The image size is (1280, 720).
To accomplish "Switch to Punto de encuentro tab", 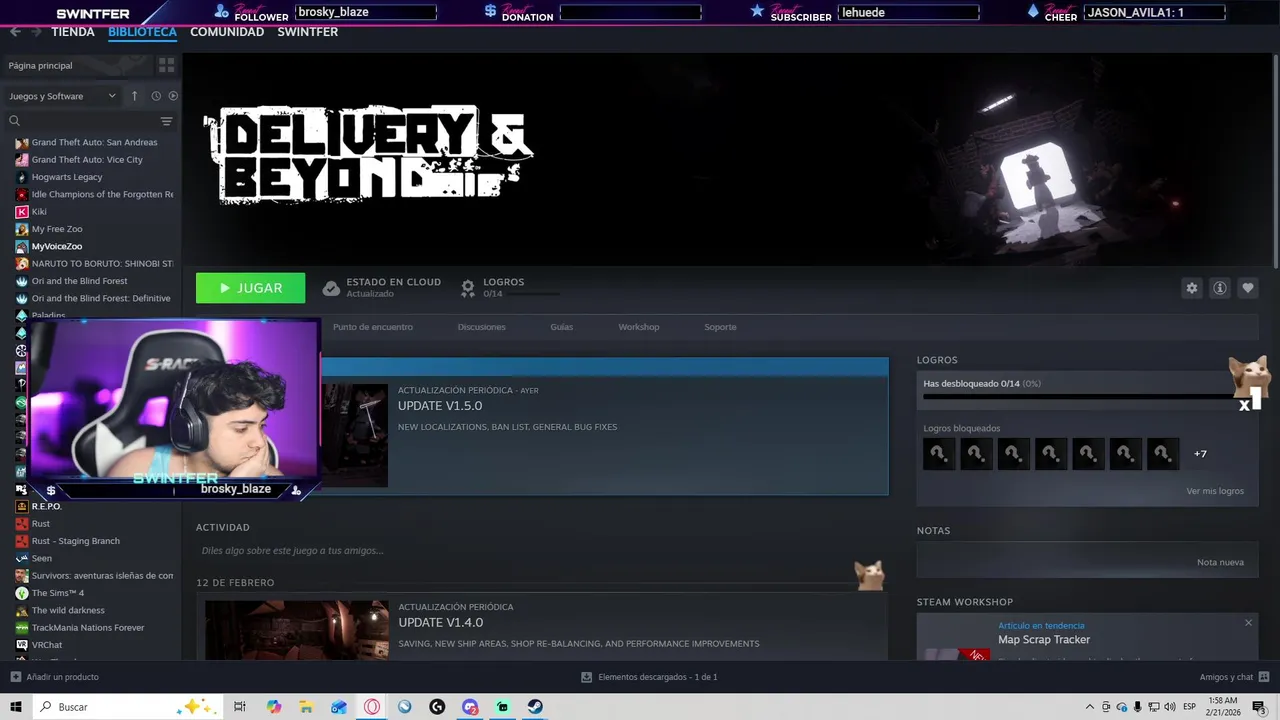I will tap(373, 327).
